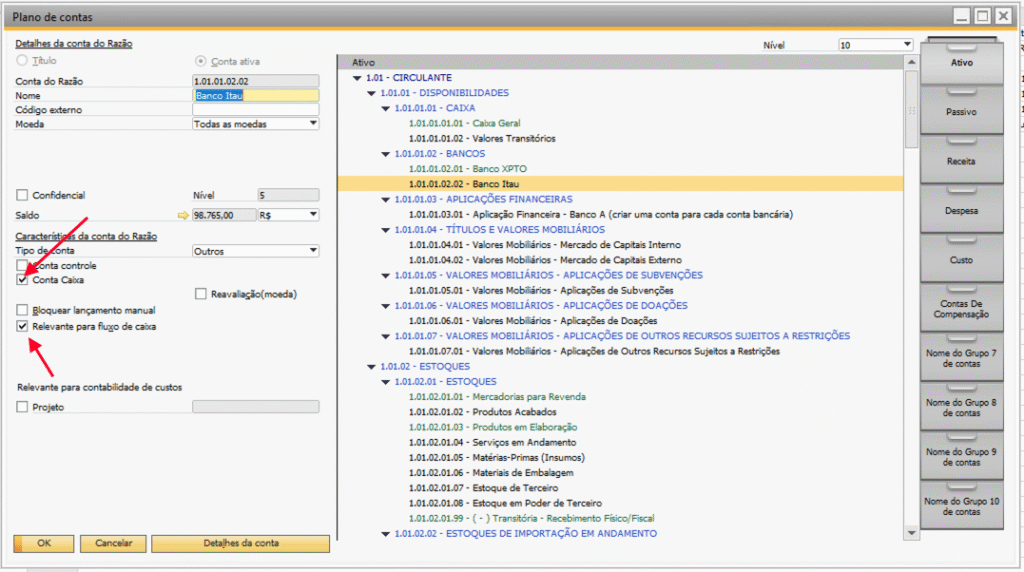Open the Contas De Compensação drawer

pos(961,308)
